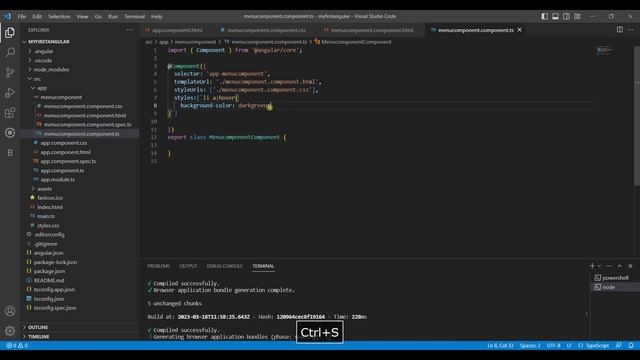
Task: Open the Accounts menu icon
Action: click(10, 311)
